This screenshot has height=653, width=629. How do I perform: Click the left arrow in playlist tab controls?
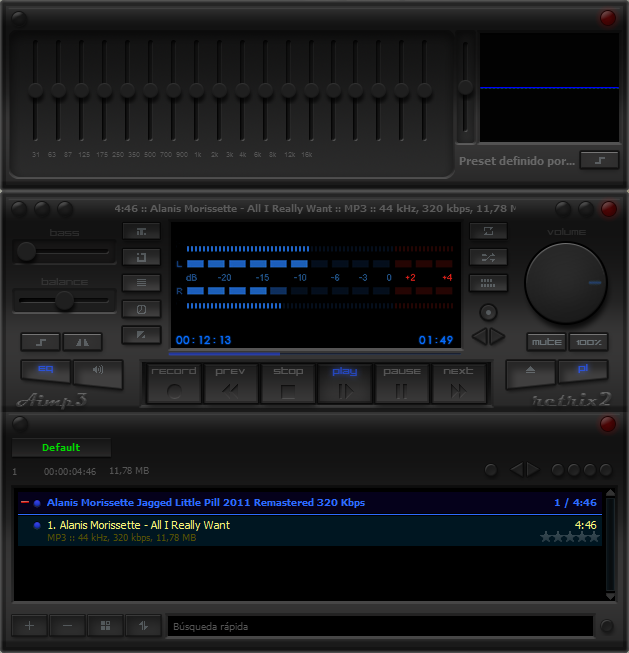517,470
